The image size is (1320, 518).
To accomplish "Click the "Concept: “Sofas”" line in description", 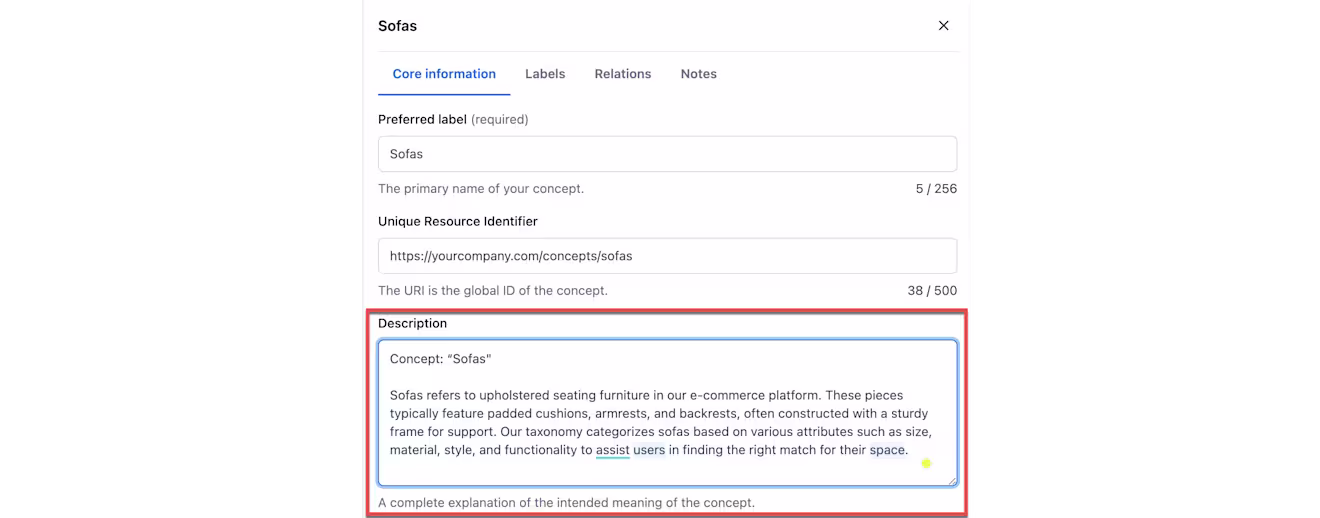I will [x=441, y=359].
